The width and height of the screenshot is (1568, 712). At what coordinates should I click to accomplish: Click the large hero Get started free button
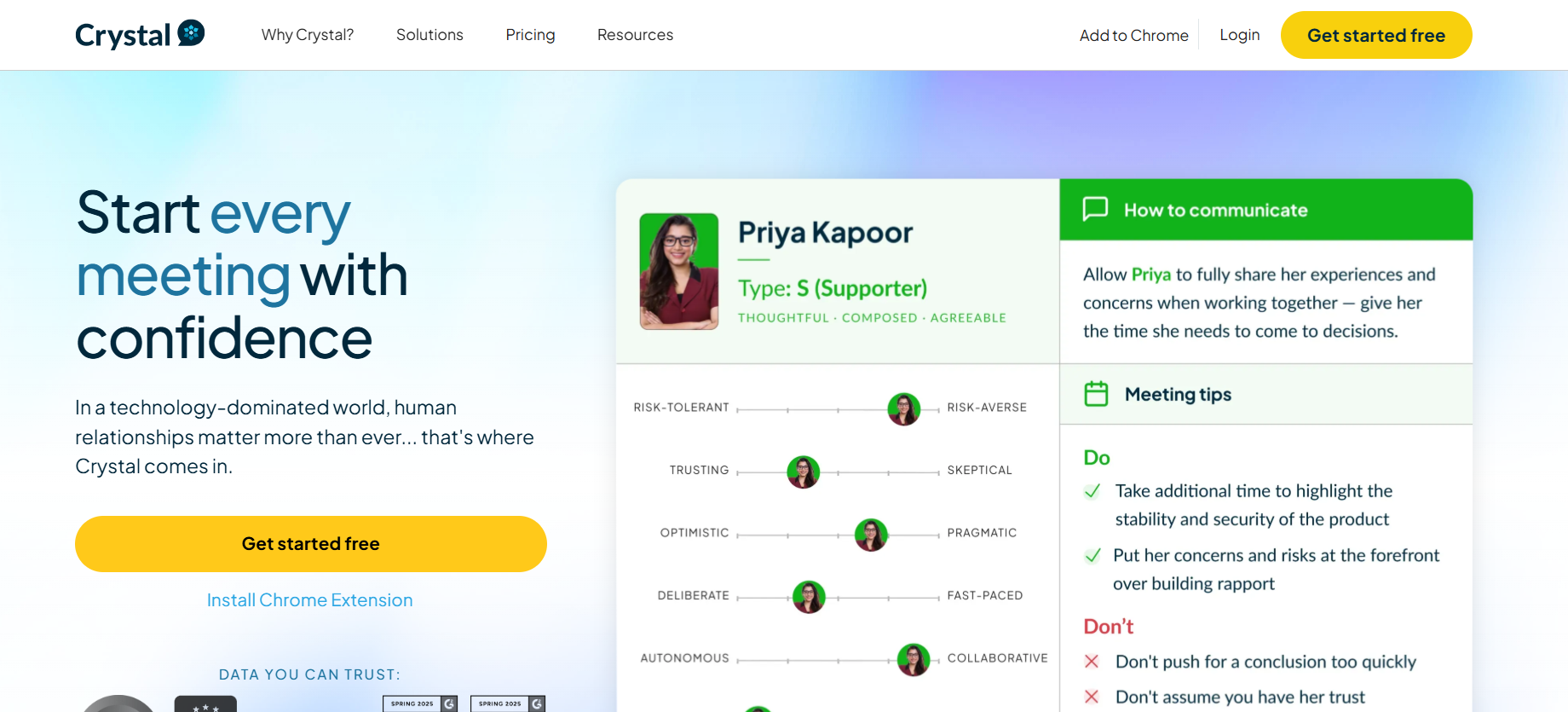click(311, 544)
